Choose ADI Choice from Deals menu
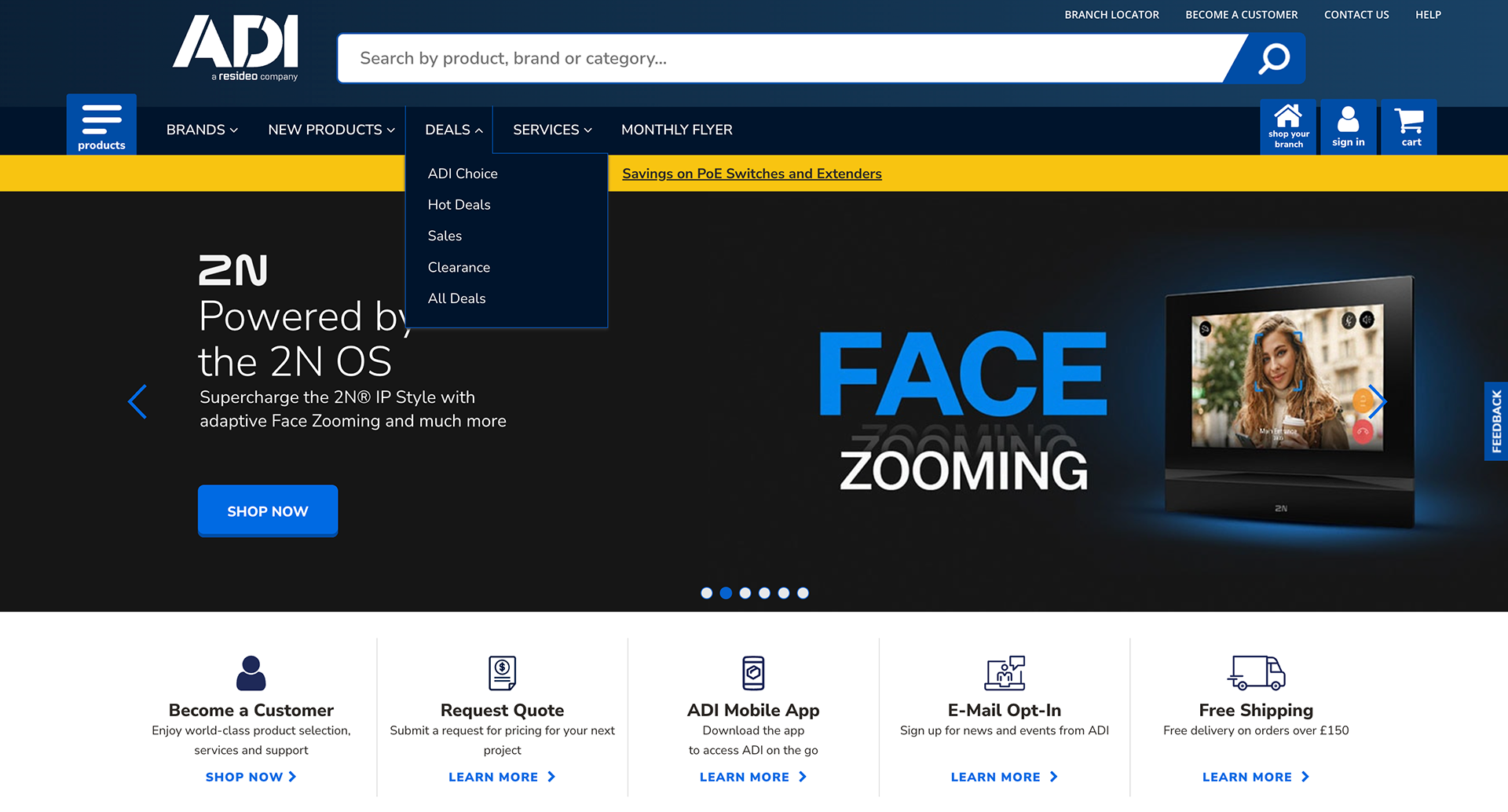 tap(463, 174)
